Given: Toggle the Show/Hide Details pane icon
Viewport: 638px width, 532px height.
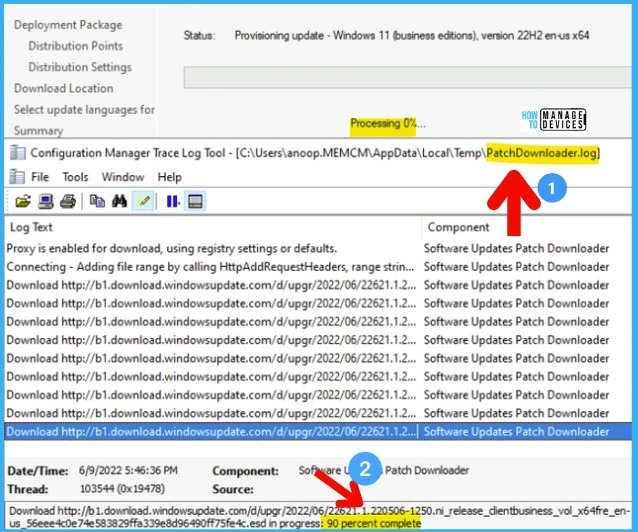Looking at the screenshot, I should point(195,201).
